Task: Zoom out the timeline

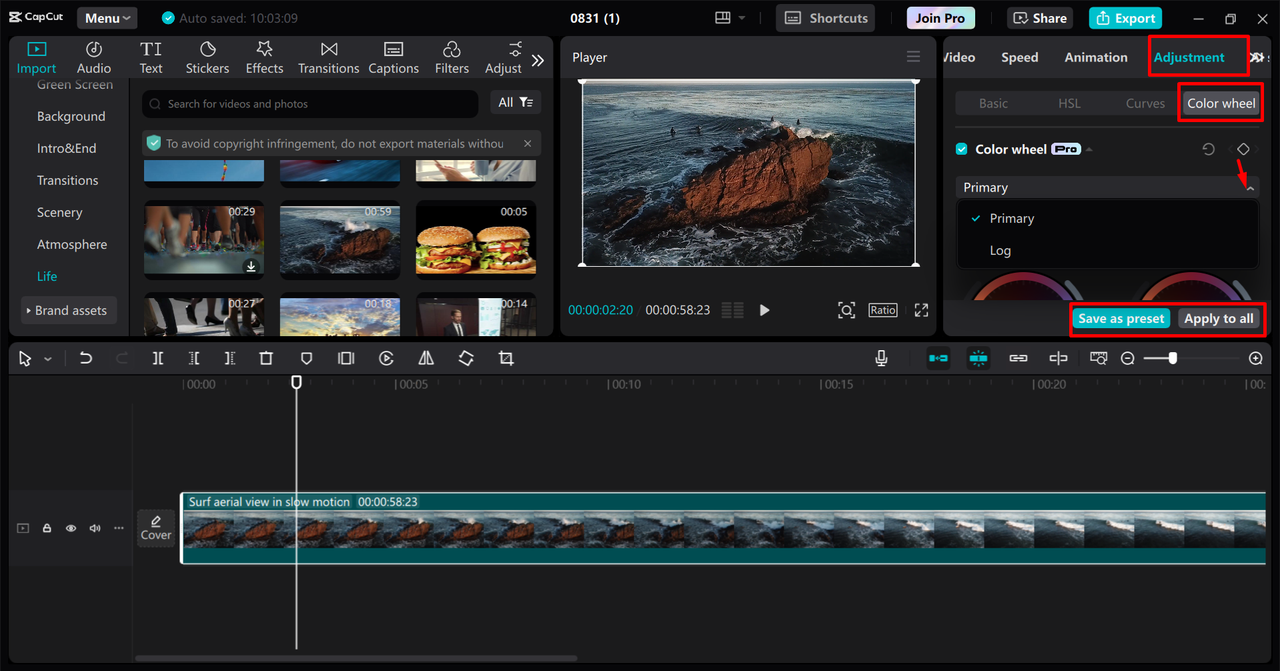Action: [1127, 358]
